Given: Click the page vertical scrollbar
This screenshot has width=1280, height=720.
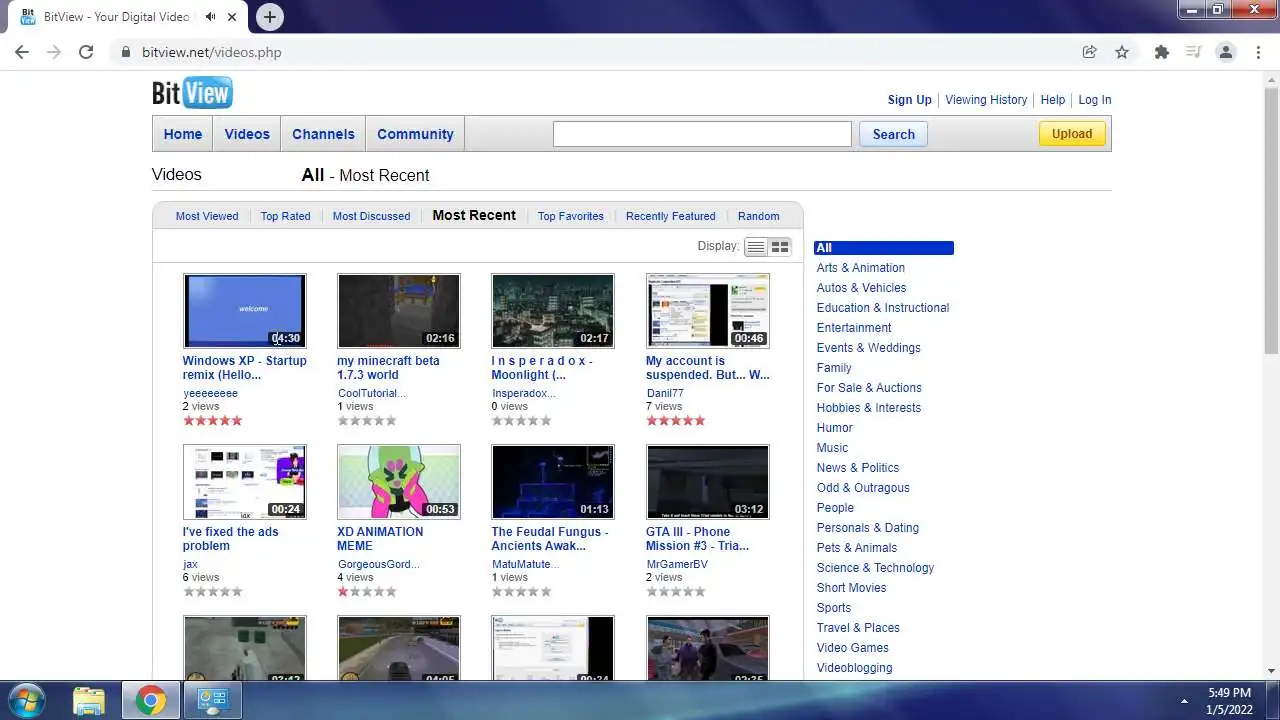Looking at the screenshot, I should click(x=1271, y=220).
